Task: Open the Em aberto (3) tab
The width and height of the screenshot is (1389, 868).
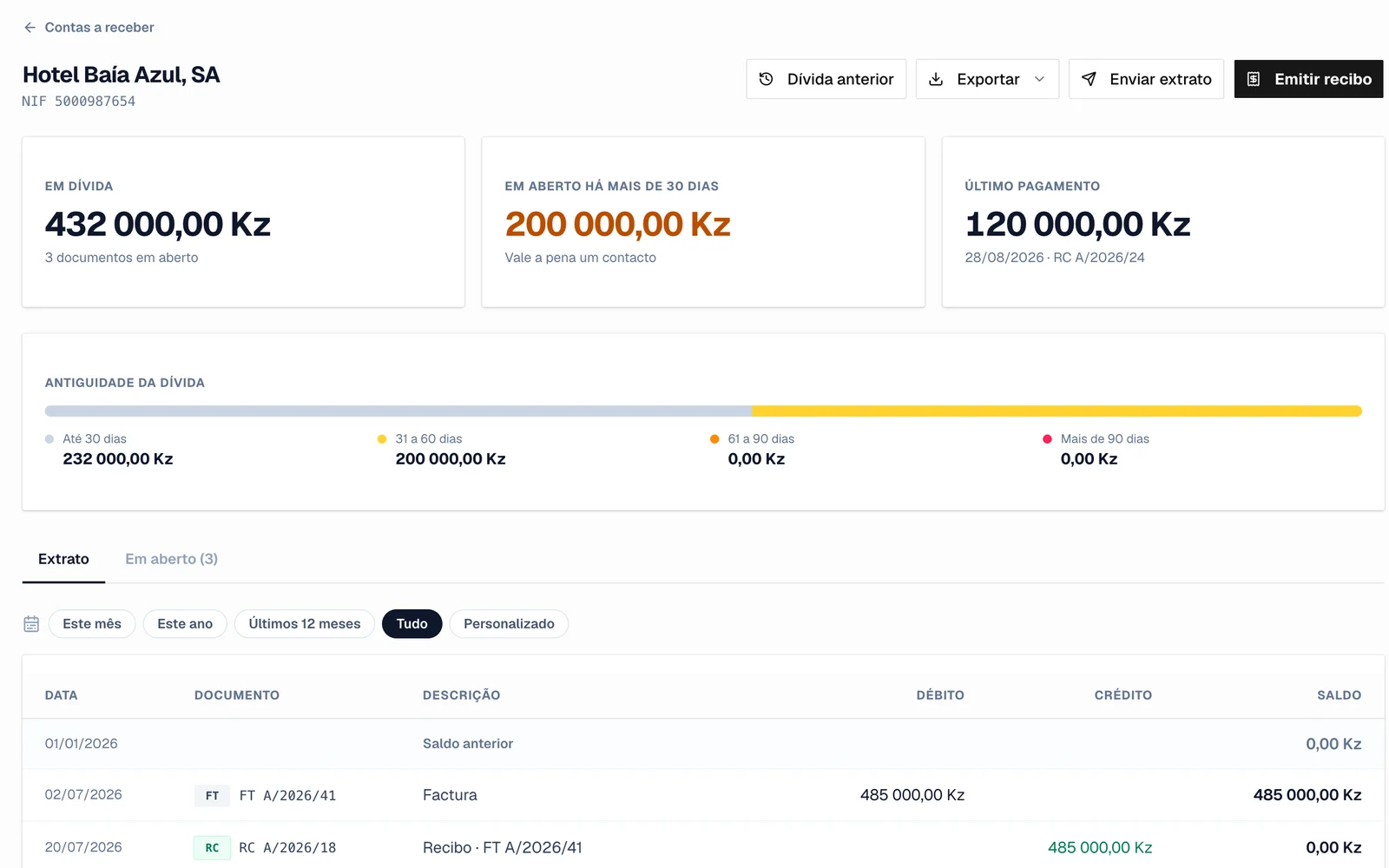Action: coord(171,559)
